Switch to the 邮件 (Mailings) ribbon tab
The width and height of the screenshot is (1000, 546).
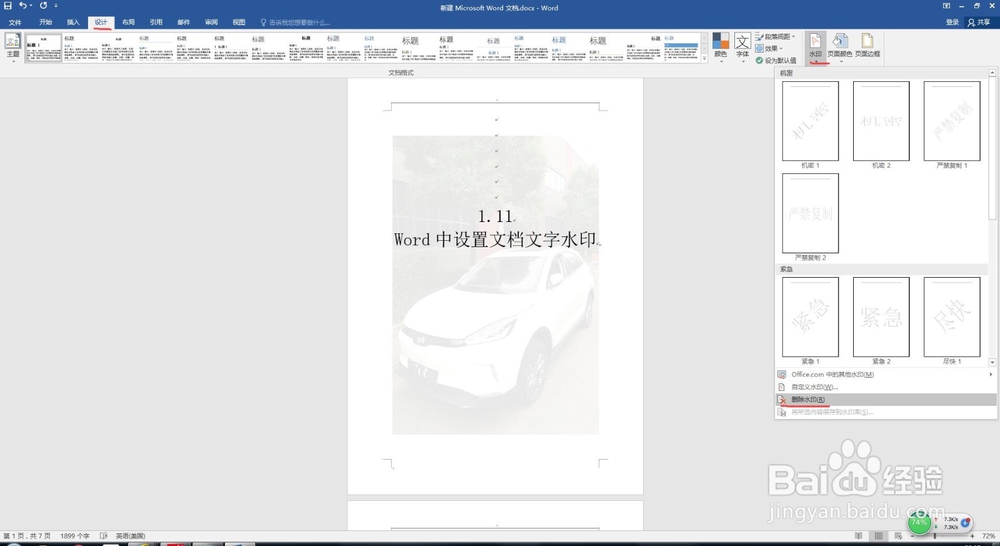(184, 22)
